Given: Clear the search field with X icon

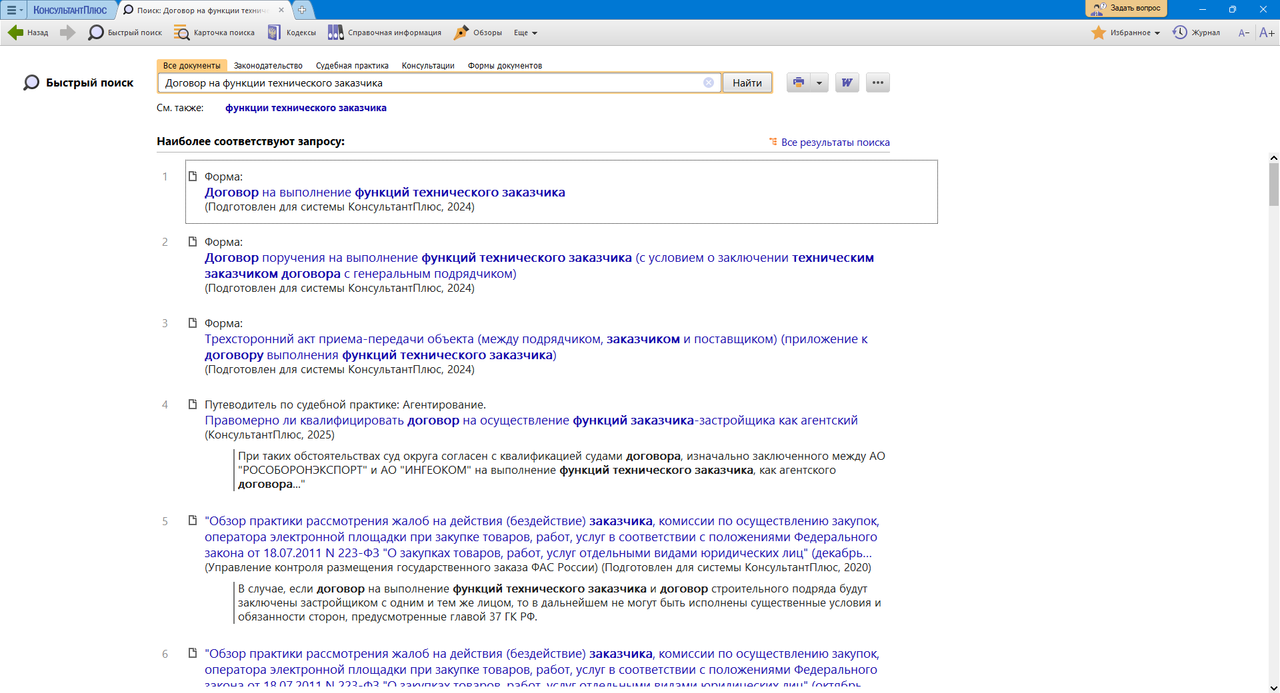Looking at the screenshot, I should (709, 83).
